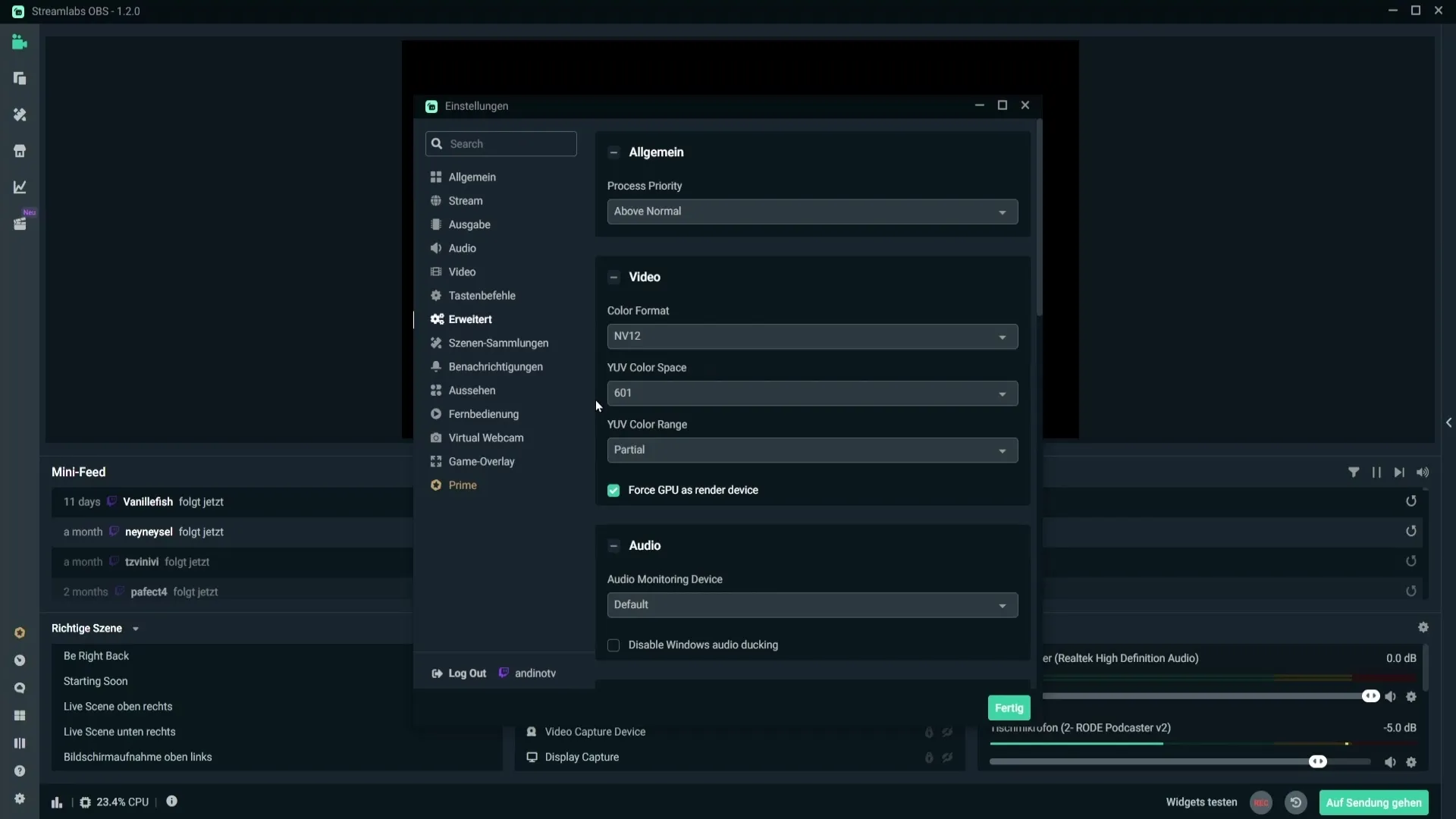The width and height of the screenshot is (1456, 819).
Task: Click the RODE Podcaster volume icon
Action: [x=1390, y=761]
